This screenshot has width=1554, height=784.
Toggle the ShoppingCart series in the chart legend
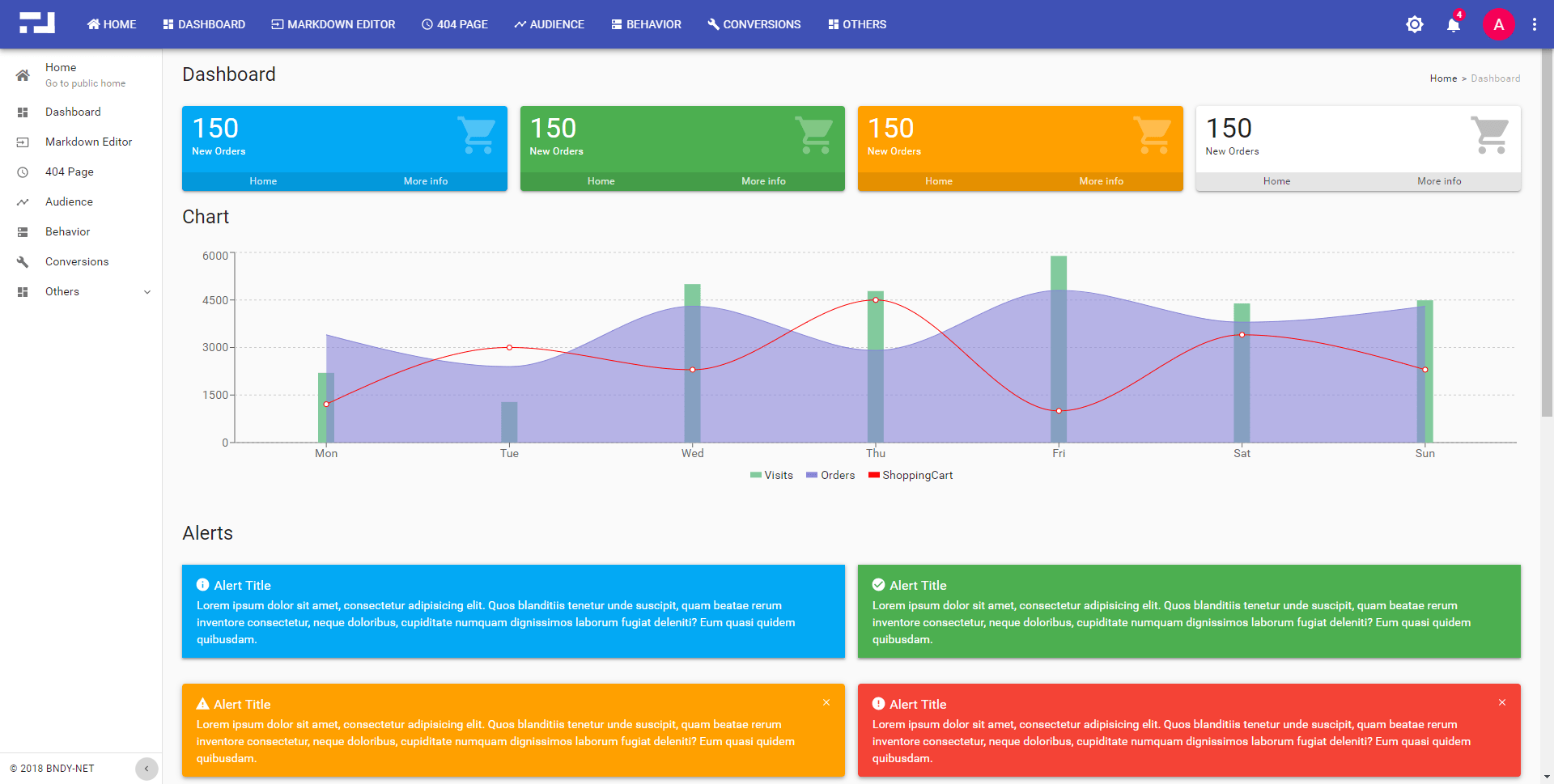[910, 475]
